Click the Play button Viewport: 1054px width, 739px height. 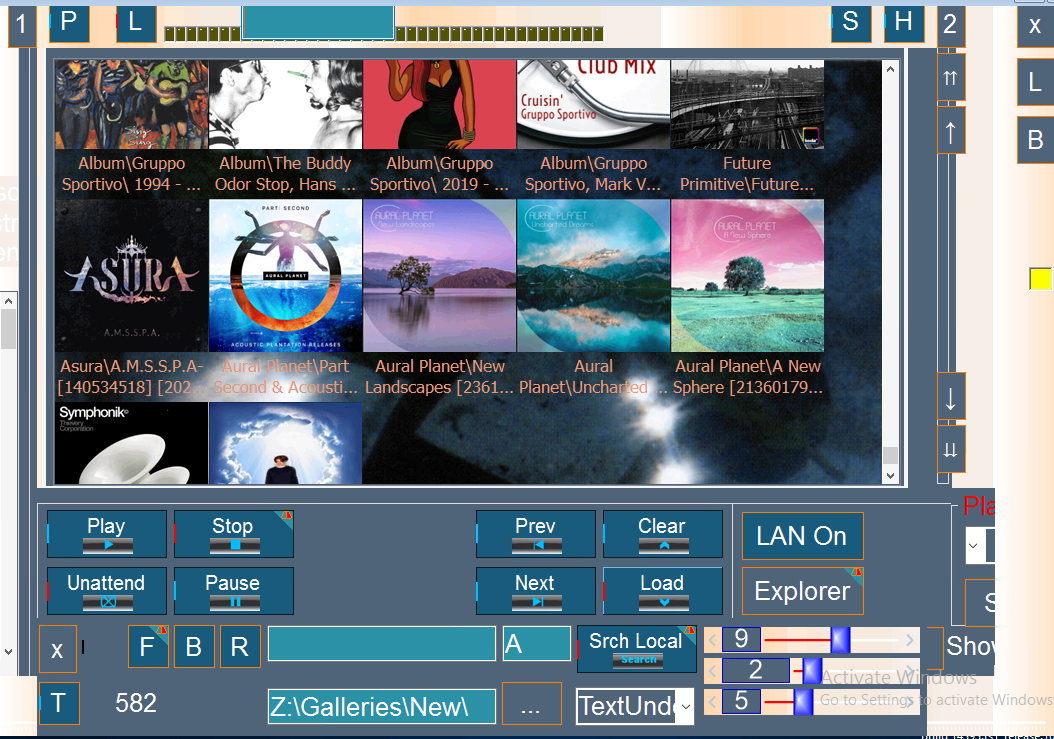click(107, 534)
